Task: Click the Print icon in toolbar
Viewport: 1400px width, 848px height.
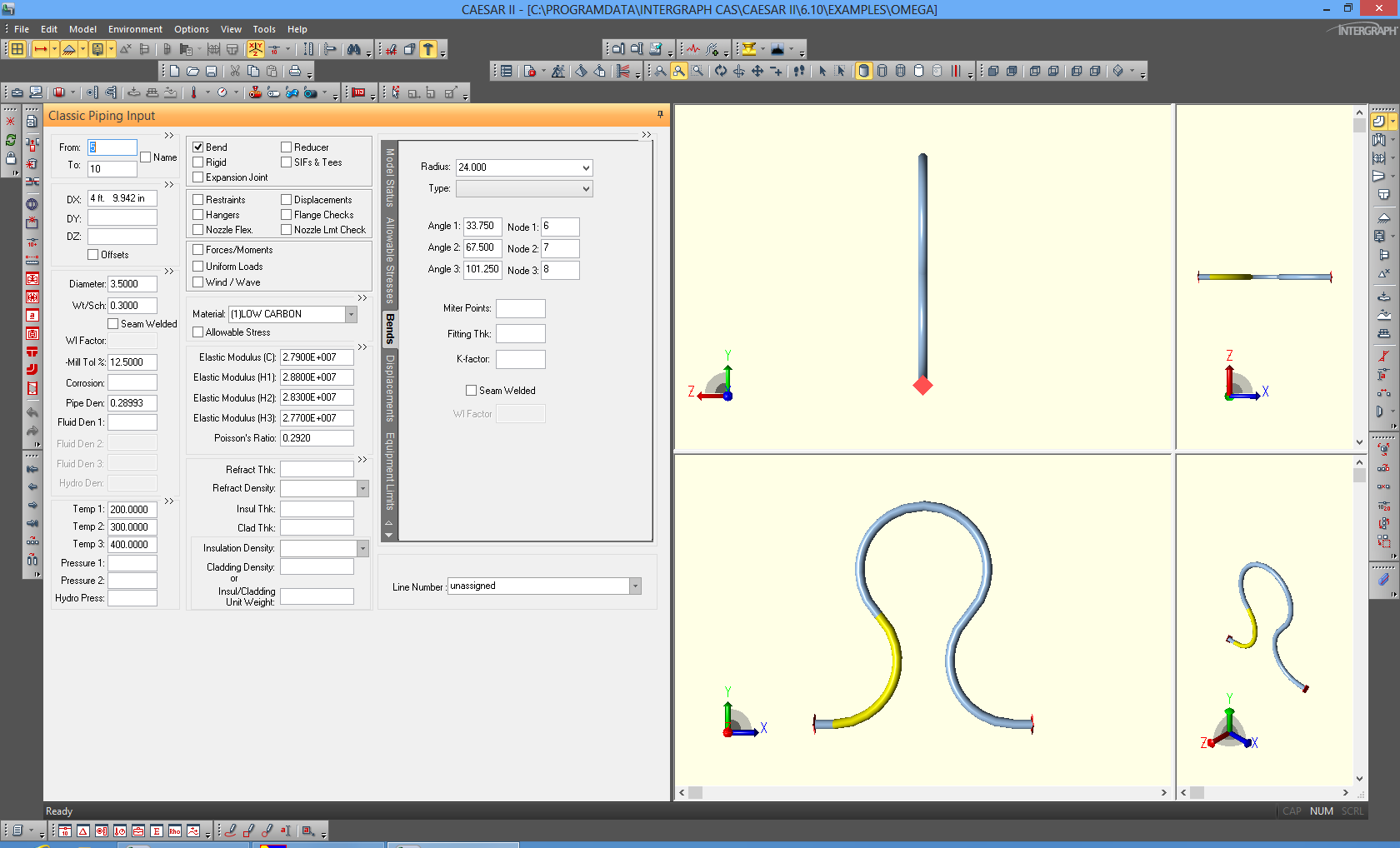Action: [x=295, y=72]
